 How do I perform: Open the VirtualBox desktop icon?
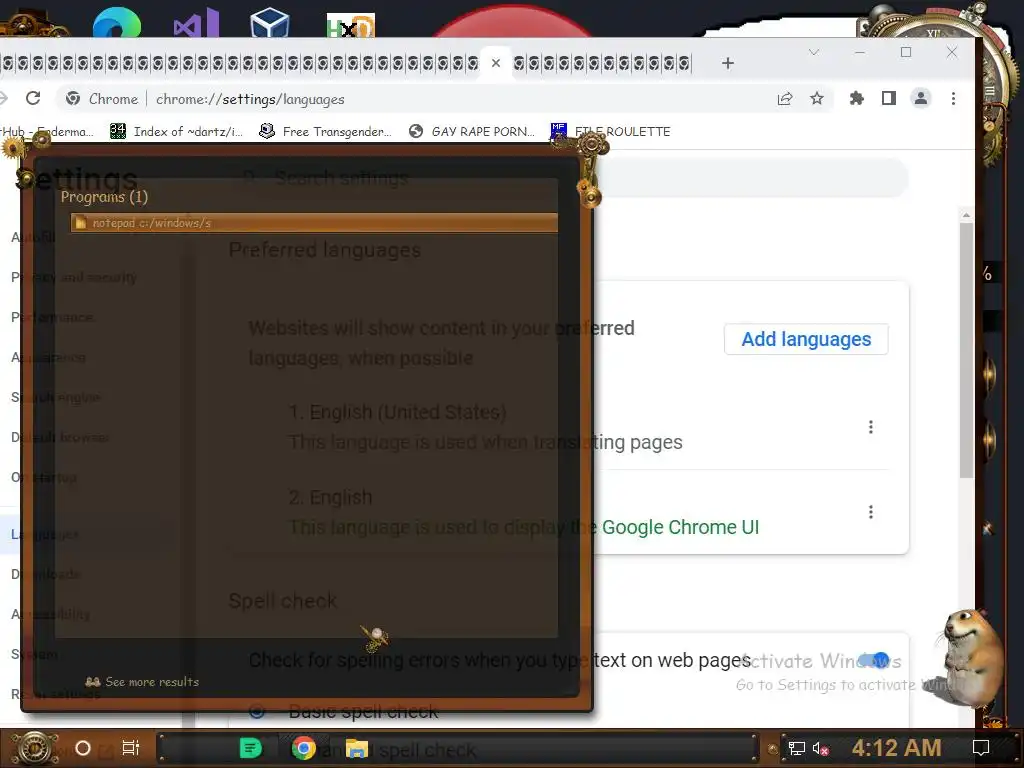tap(270, 22)
